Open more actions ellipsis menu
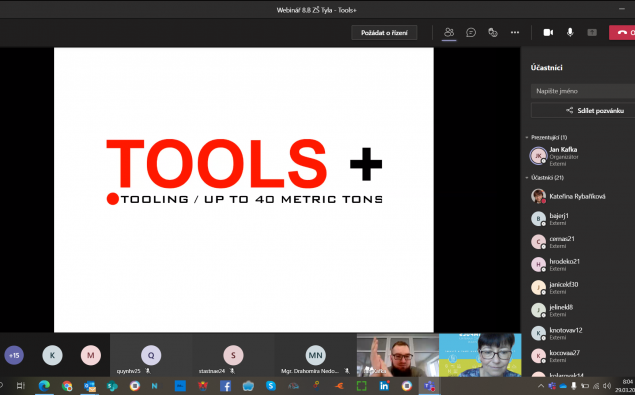The width and height of the screenshot is (635, 395). click(515, 32)
